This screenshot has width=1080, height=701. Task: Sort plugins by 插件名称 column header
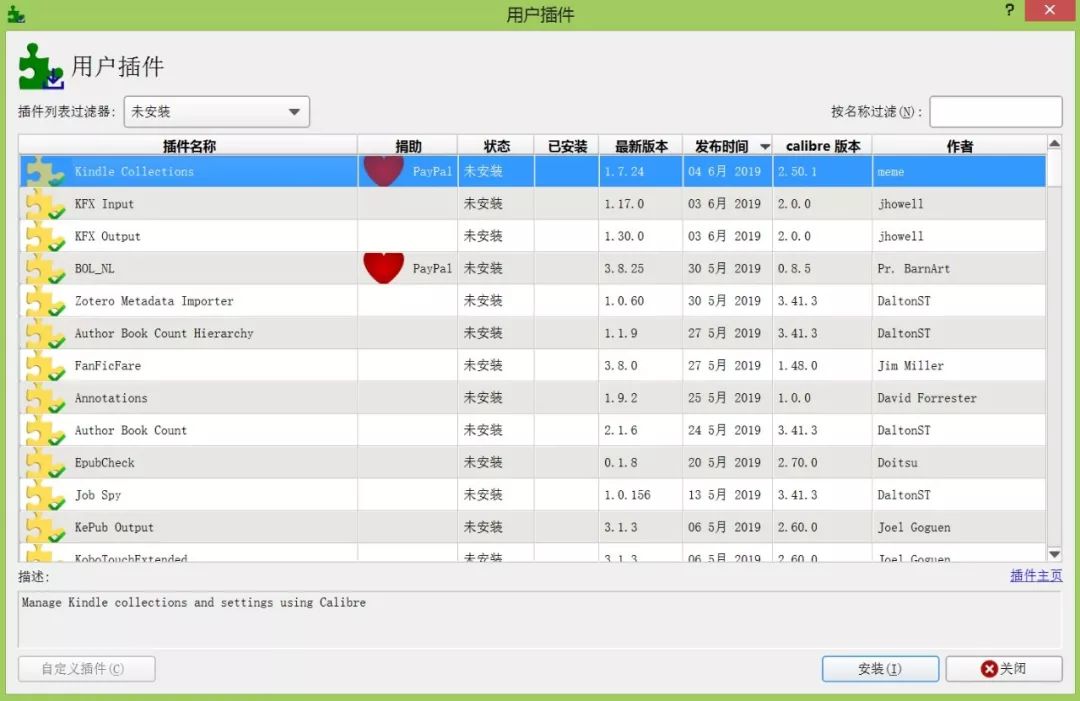(188, 146)
